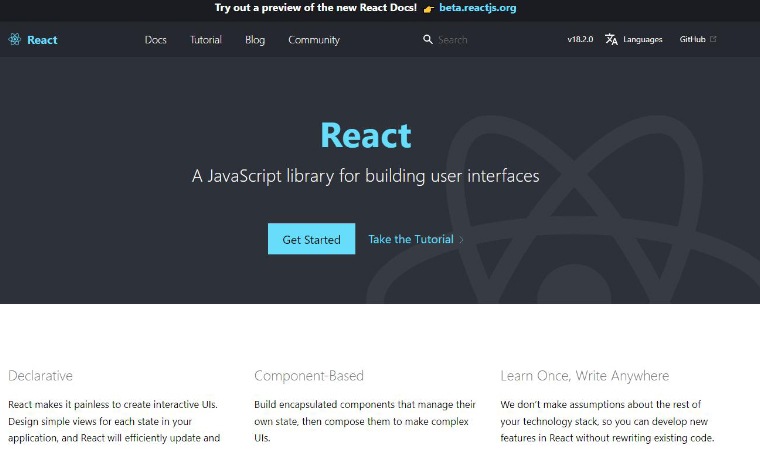Click the Get Started button
The image size is (760, 449).
coord(311,239)
